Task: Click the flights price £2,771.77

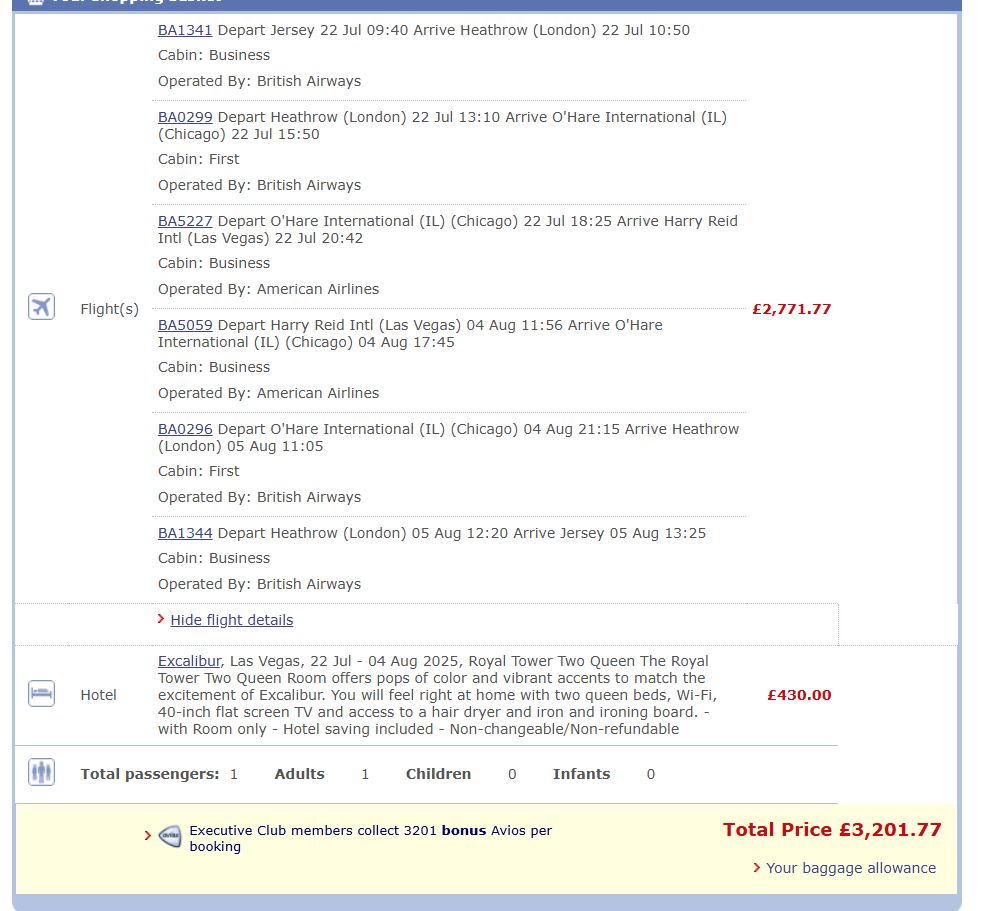Action: (x=792, y=309)
